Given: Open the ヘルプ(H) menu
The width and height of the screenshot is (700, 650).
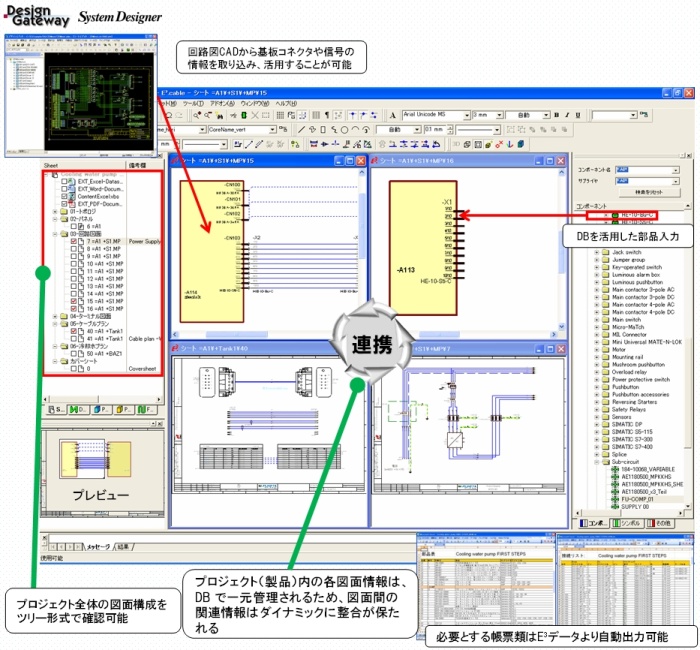Looking at the screenshot, I should 286,104.
